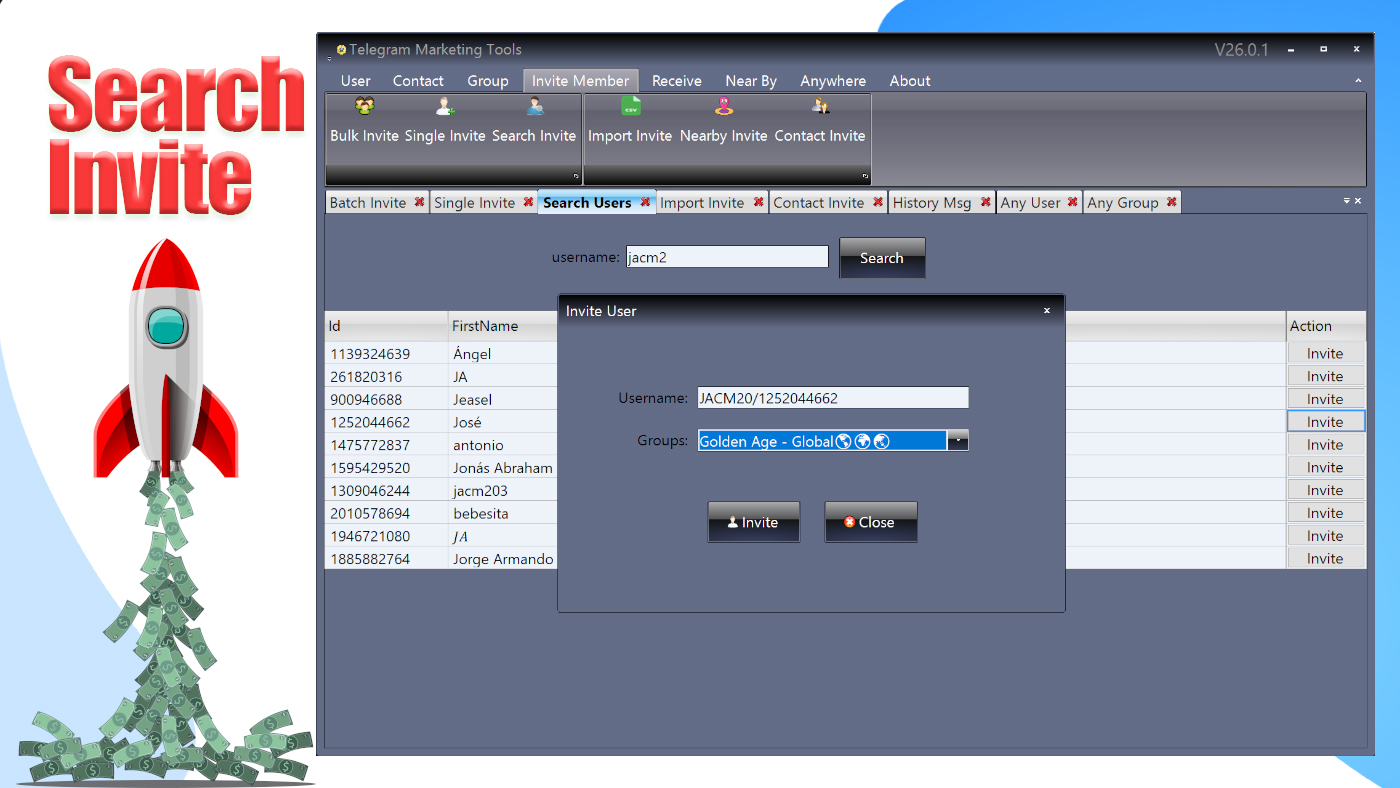Click the username search input field

pyautogui.click(x=727, y=257)
